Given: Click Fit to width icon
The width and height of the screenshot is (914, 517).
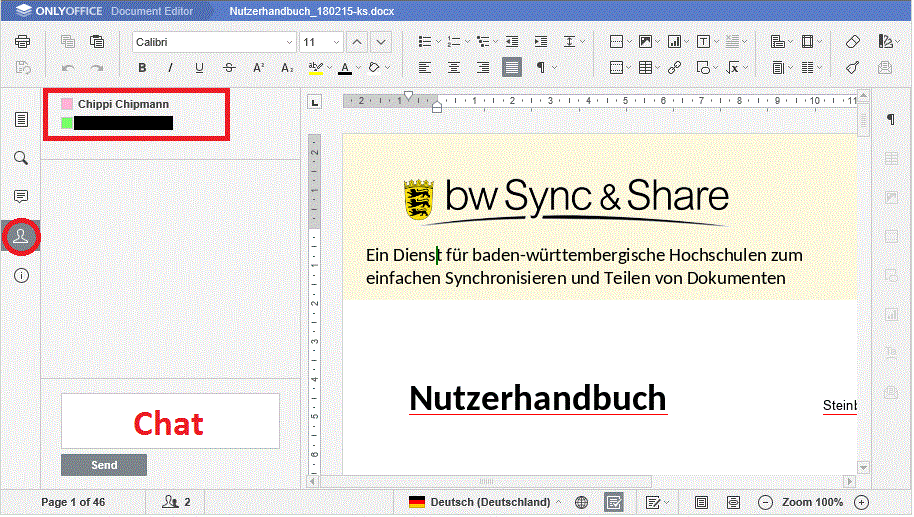Looking at the screenshot, I should 733,502.
